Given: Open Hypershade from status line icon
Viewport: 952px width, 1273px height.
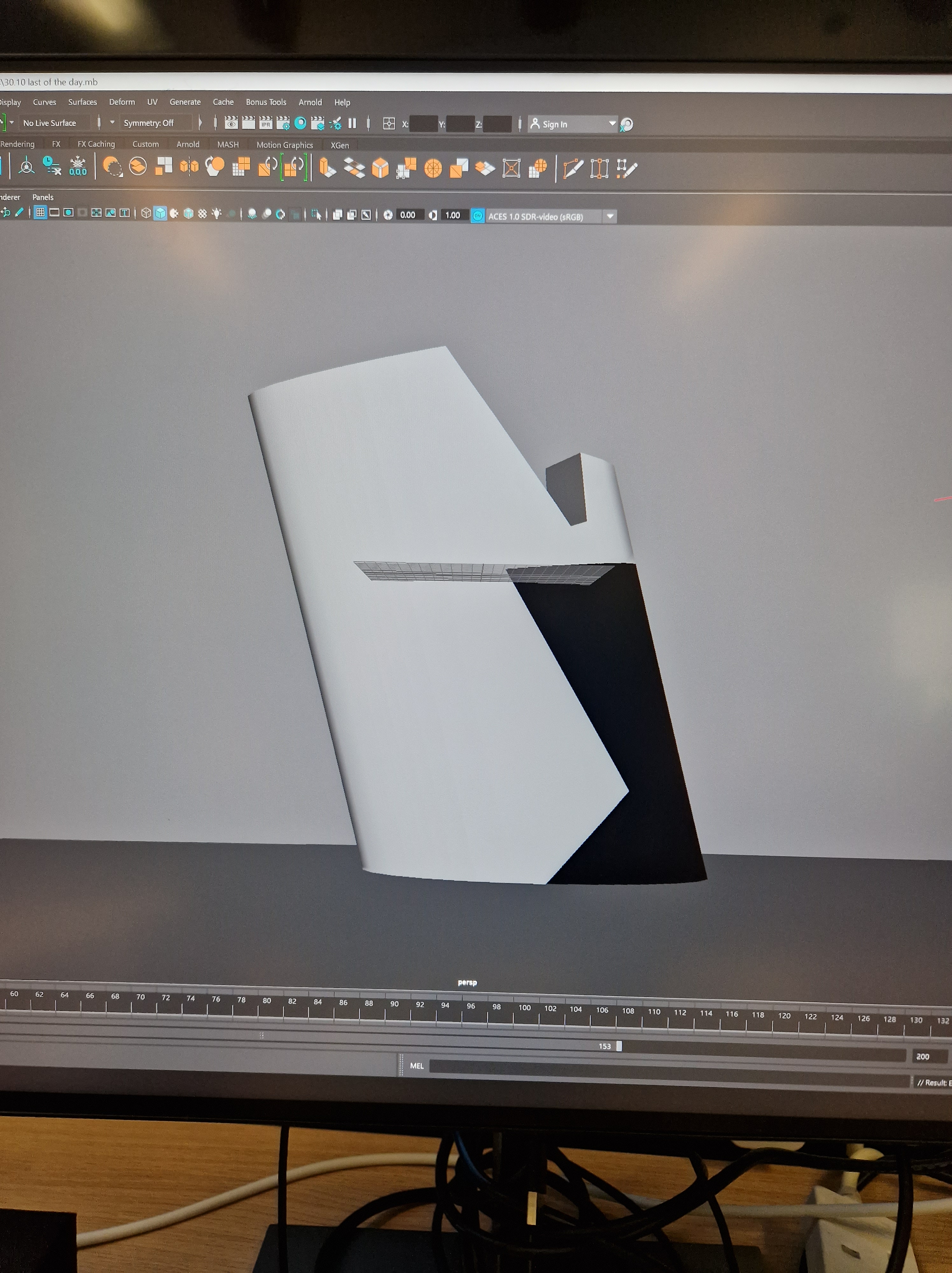Looking at the screenshot, I should 300,123.
